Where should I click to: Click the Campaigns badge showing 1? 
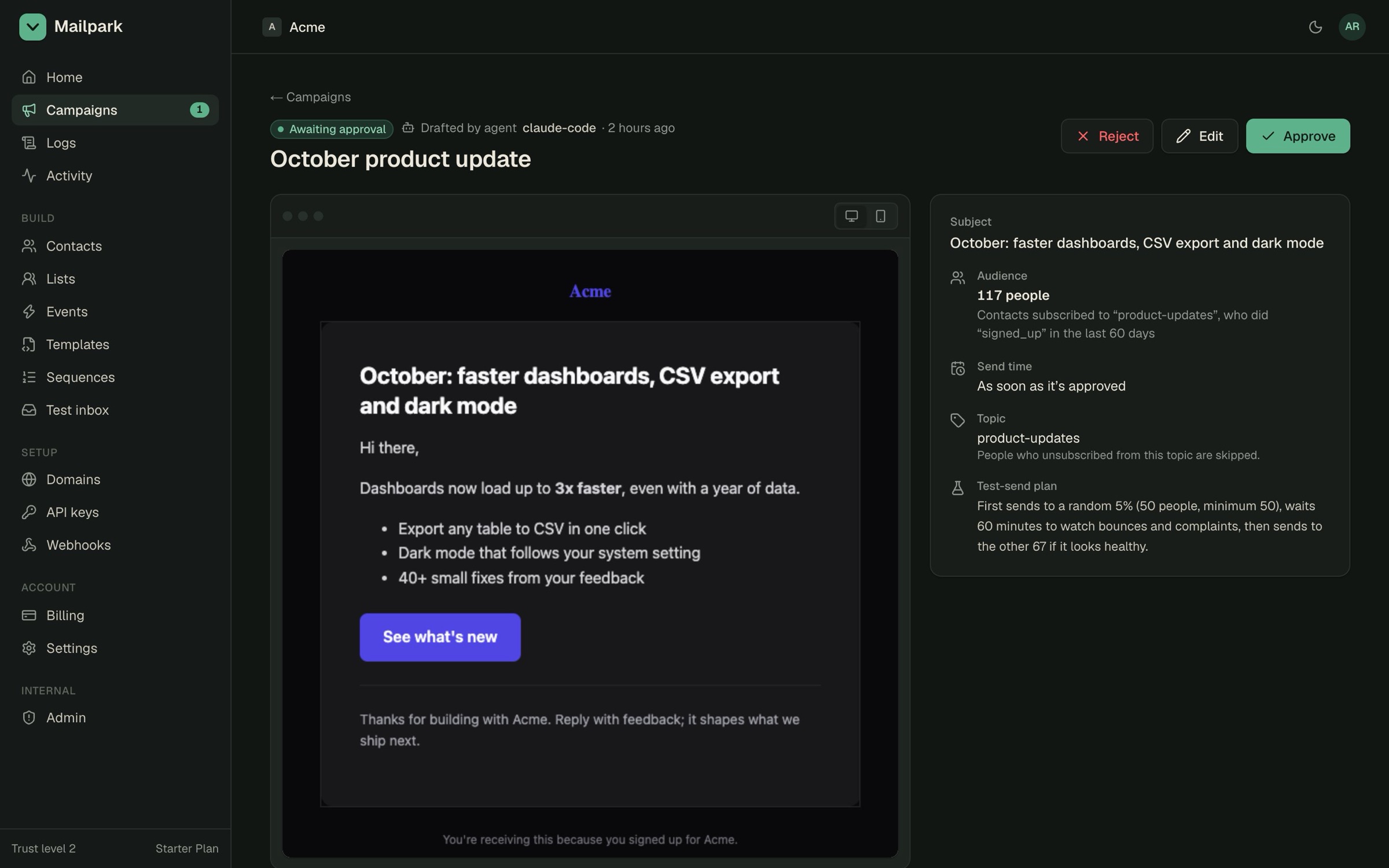199,110
